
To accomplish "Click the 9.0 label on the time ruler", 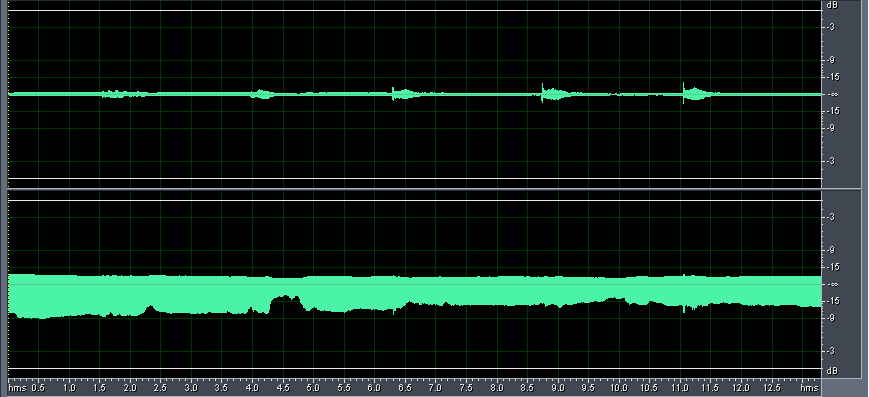I will 558,388.
